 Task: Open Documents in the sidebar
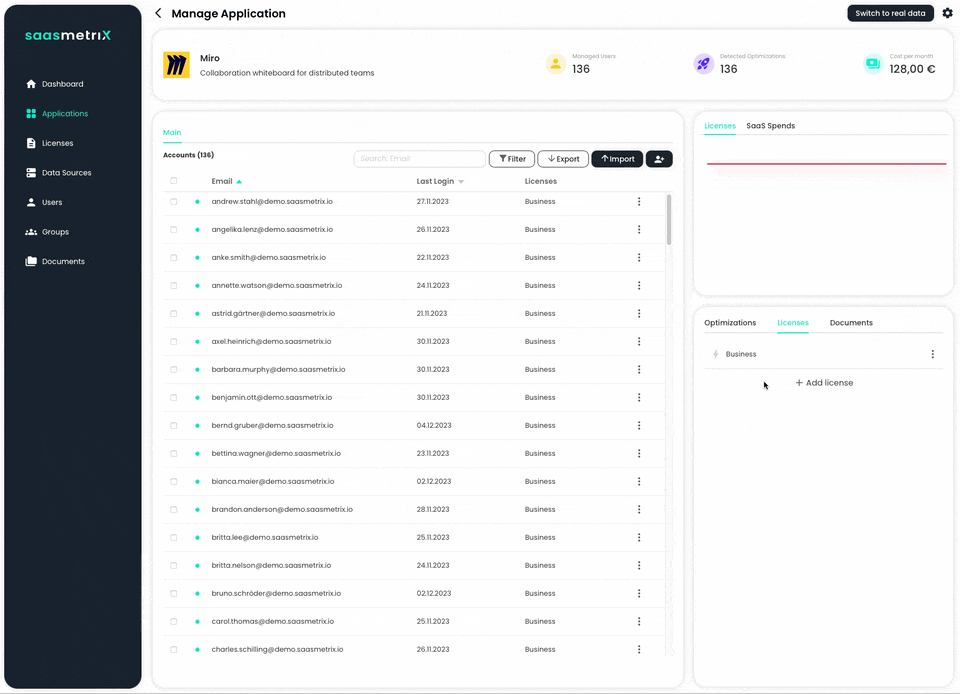point(63,262)
